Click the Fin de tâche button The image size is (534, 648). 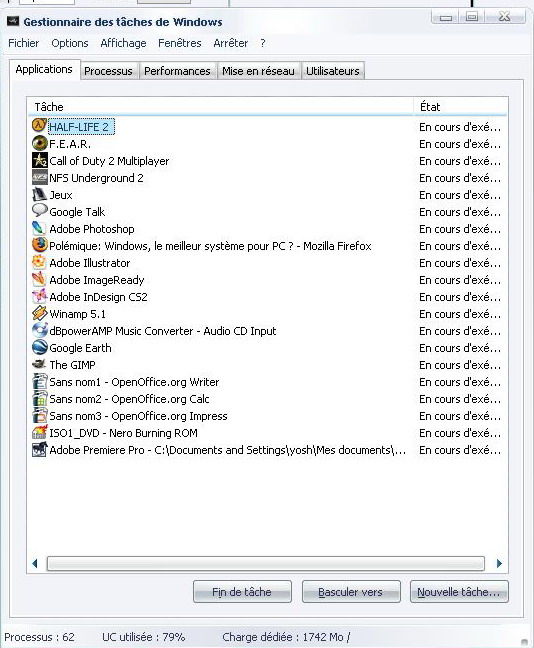tap(242, 592)
